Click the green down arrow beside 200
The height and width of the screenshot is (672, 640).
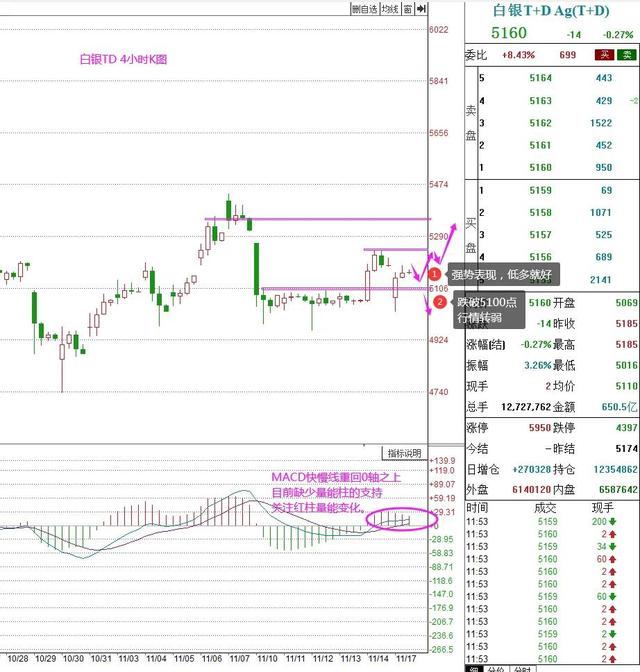tap(613, 522)
